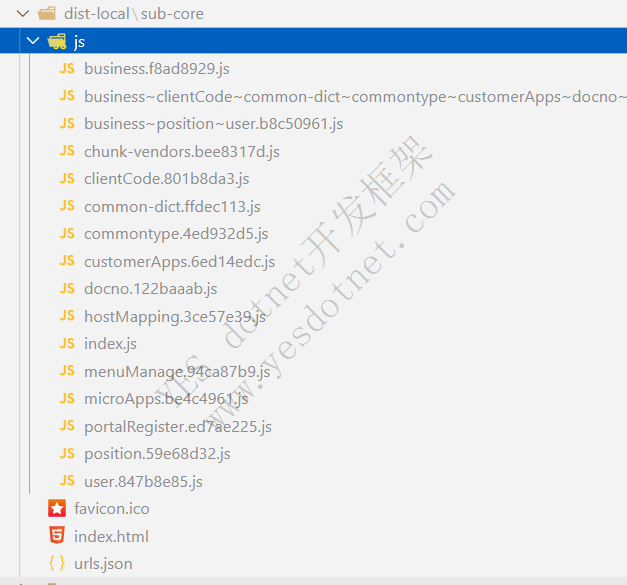The height and width of the screenshot is (585, 627).
Task: Click the star icon of favicon.ico
Action: click(x=57, y=508)
